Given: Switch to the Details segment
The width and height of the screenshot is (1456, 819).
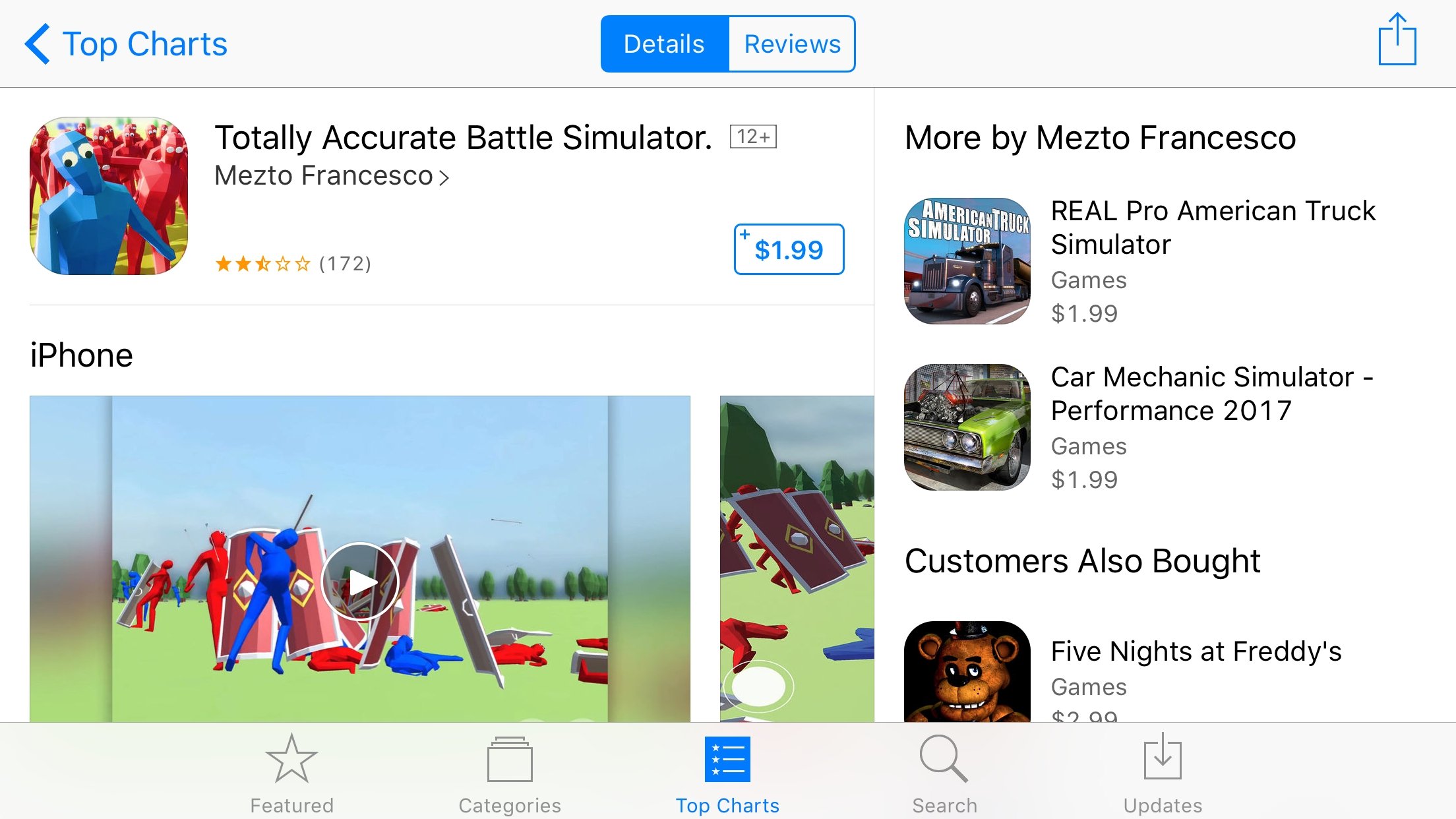Looking at the screenshot, I should 665,44.
